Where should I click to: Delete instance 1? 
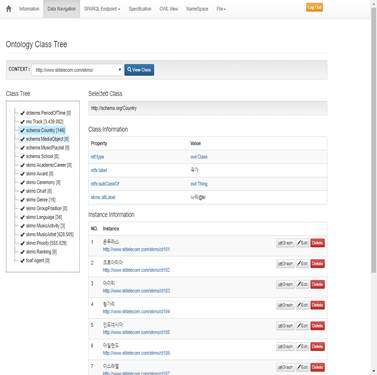317,243
